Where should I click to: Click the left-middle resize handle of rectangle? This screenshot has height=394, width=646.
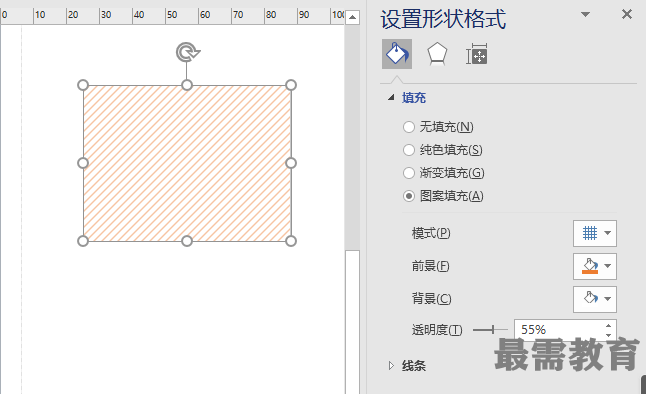[x=83, y=163]
